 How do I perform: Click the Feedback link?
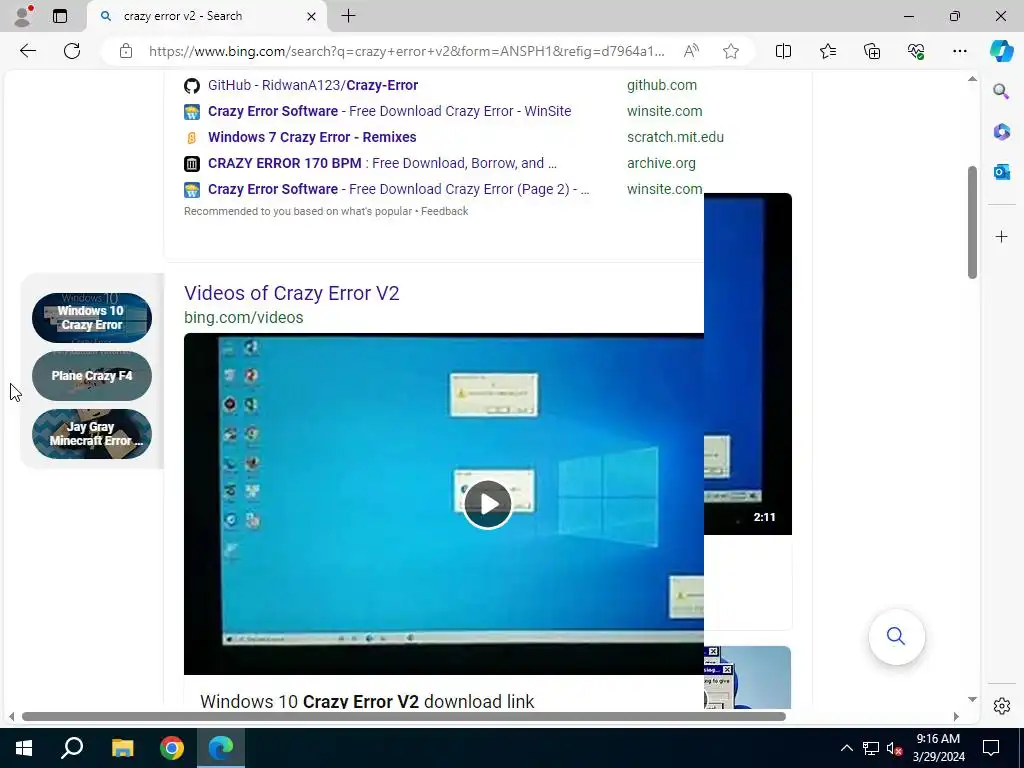[445, 212]
